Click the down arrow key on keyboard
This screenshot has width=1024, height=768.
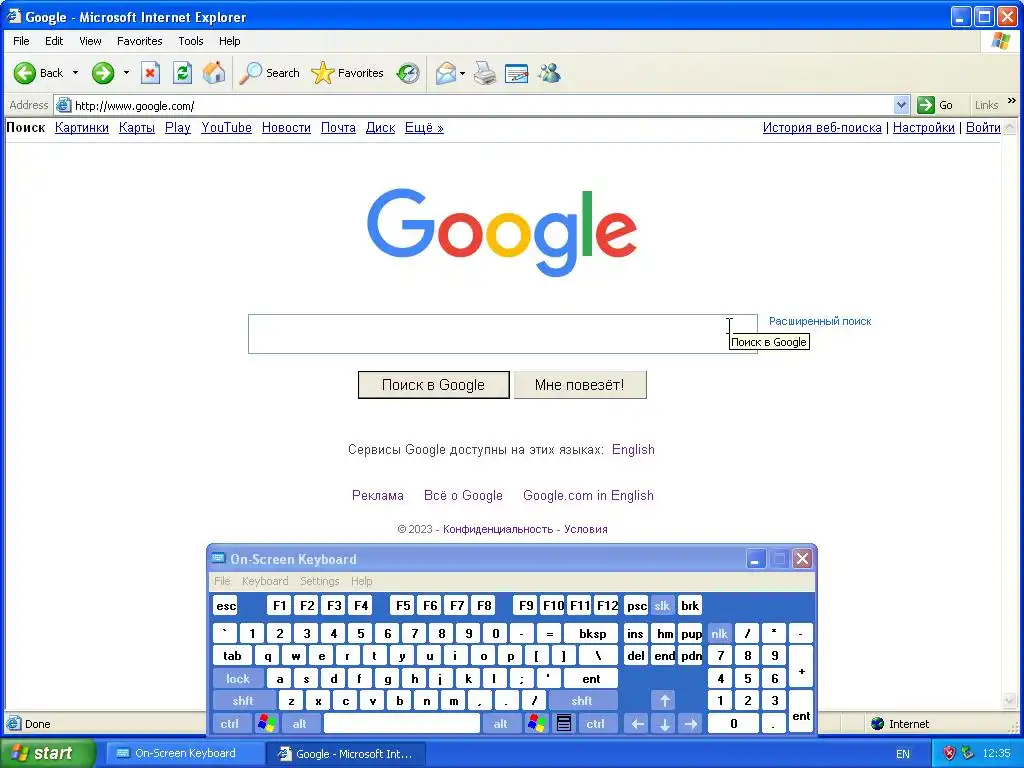(665, 724)
